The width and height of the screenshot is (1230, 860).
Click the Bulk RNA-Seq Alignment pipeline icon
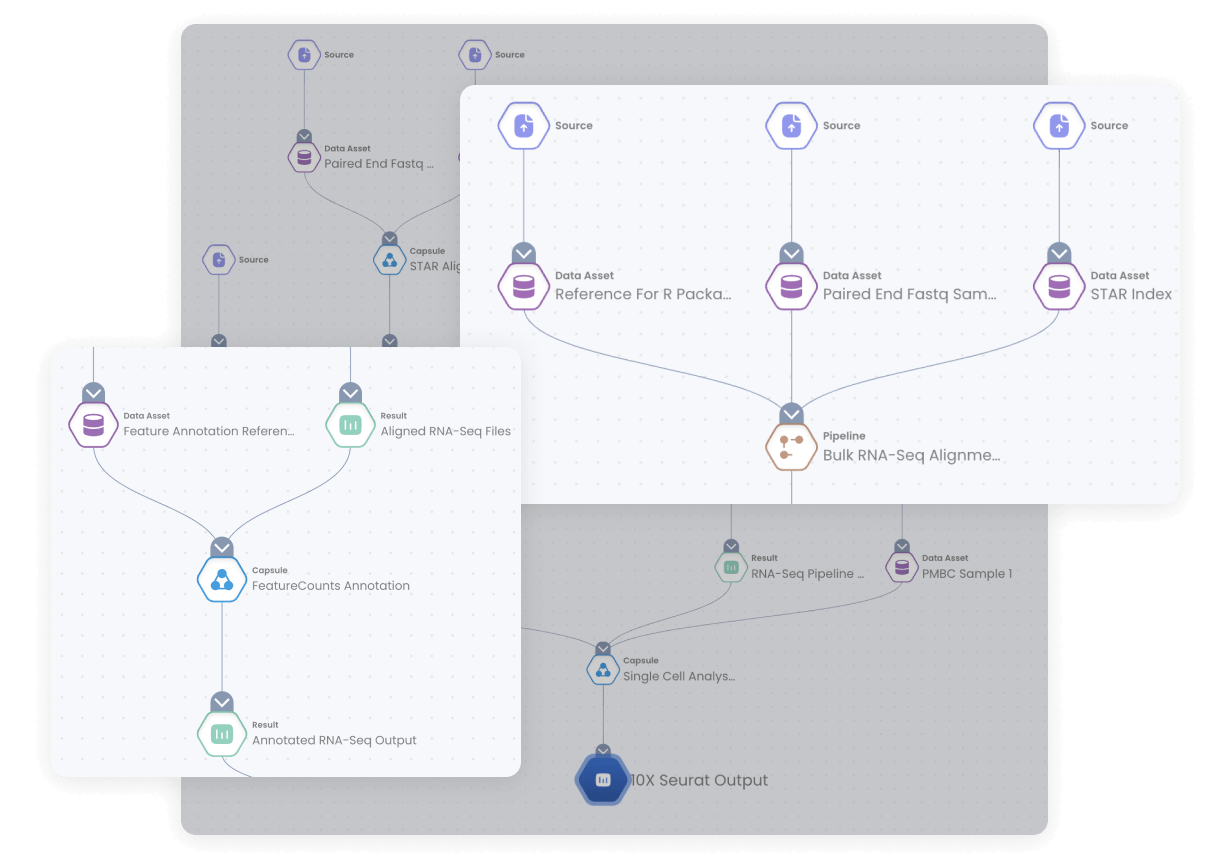click(x=791, y=446)
